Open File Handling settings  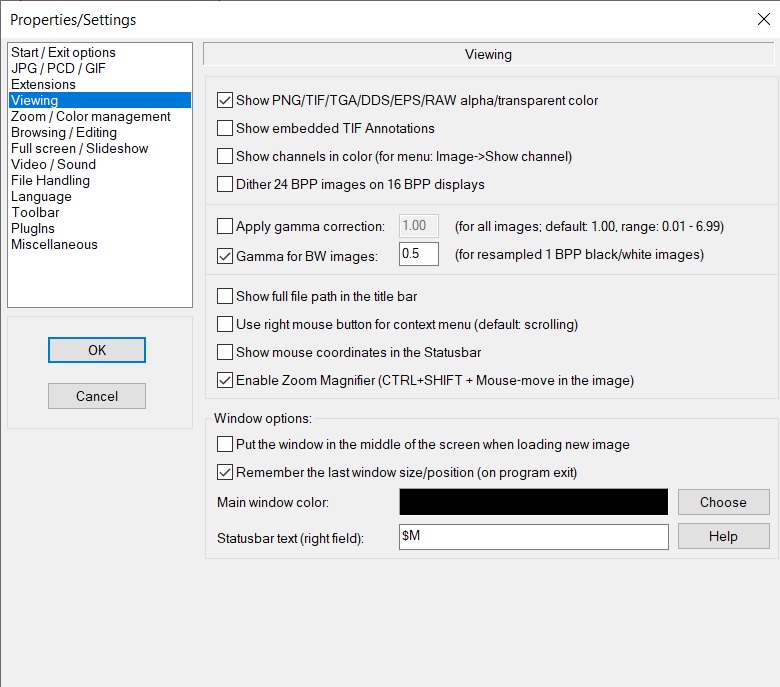(99, 180)
